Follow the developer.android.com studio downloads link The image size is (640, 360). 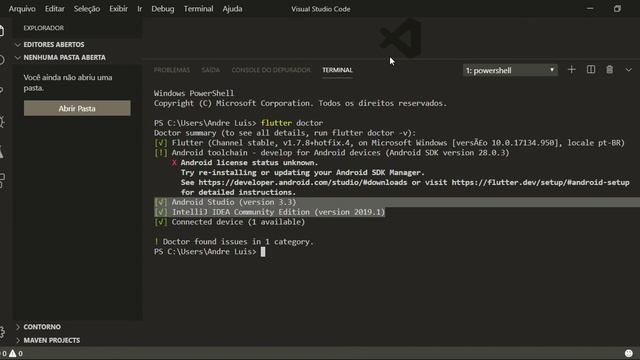(x=302, y=182)
